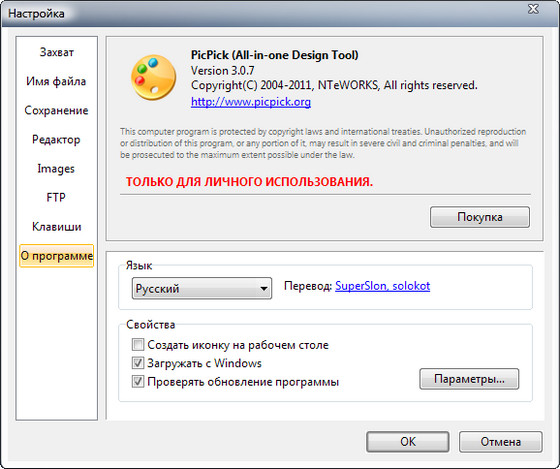Open the Имя файла settings tab

coord(56,81)
